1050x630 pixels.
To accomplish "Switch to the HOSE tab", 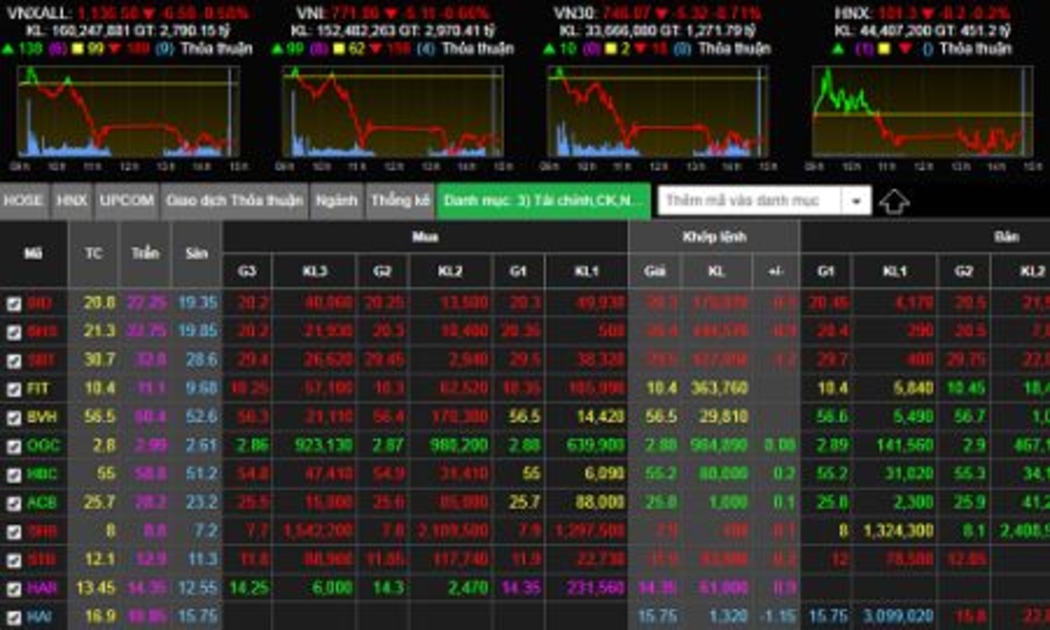I will [x=24, y=201].
